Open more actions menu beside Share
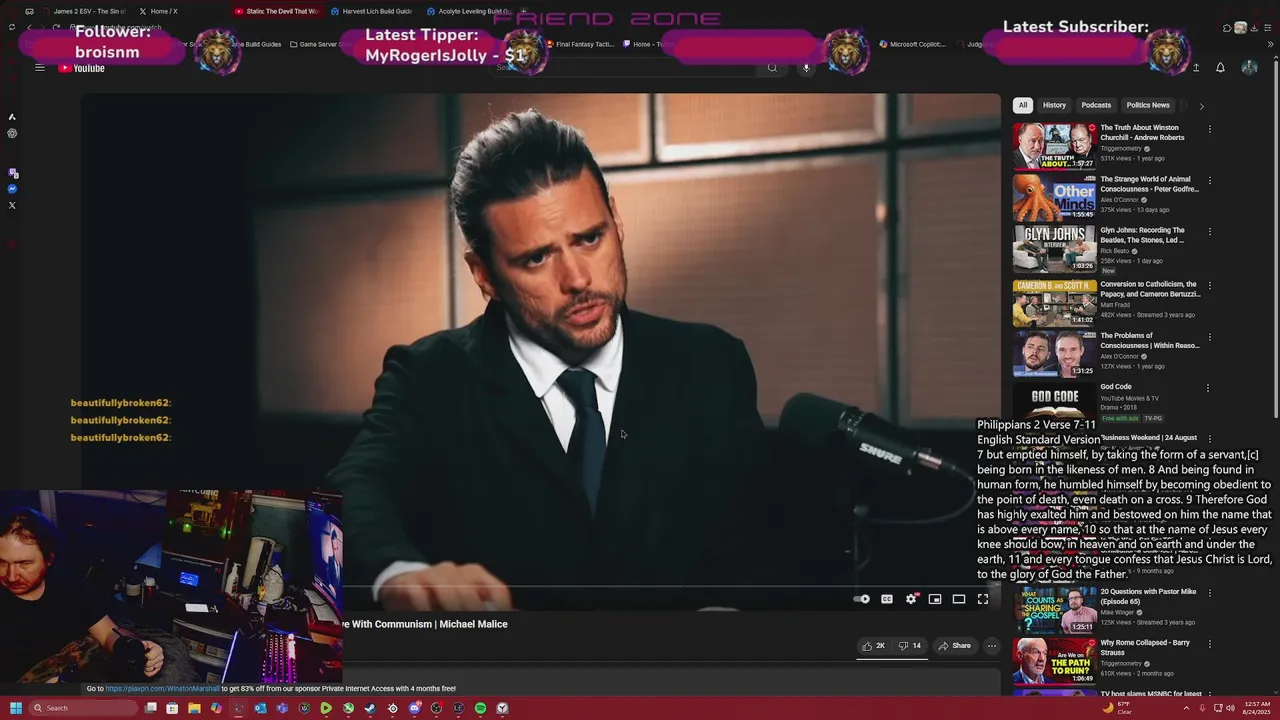 [x=992, y=646]
